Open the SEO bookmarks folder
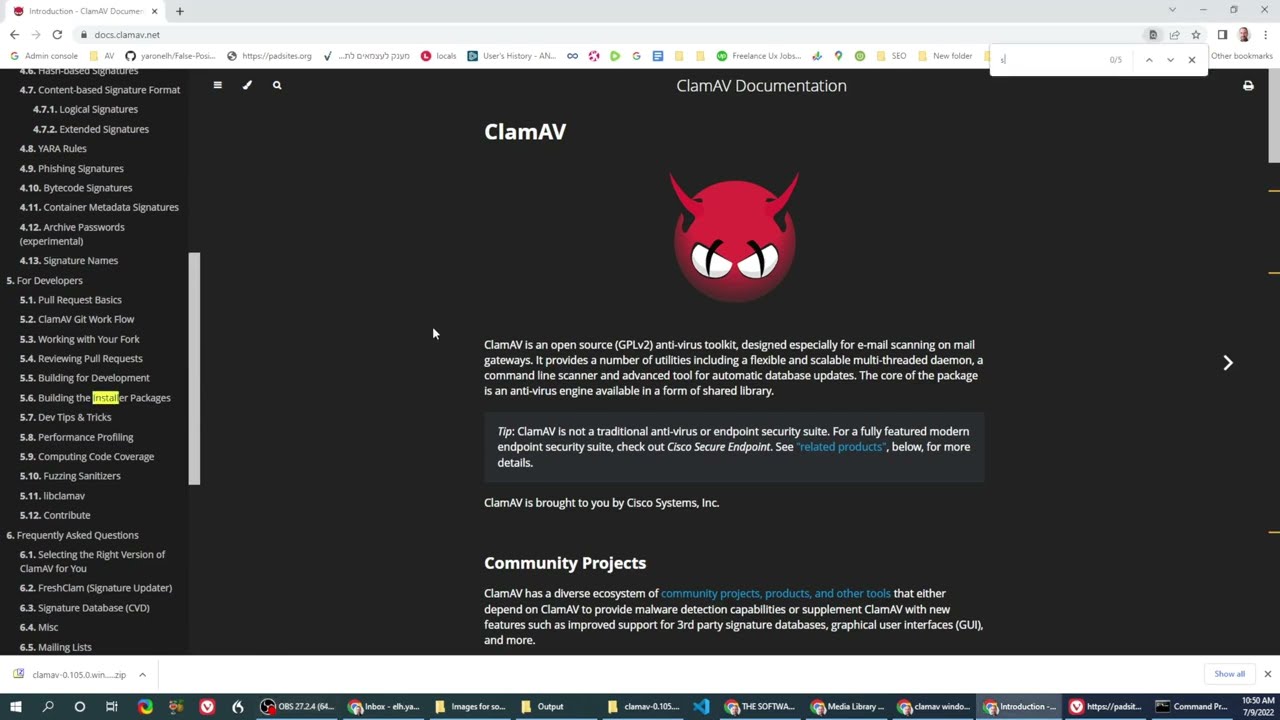The width and height of the screenshot is (1280, 720). 890,56
